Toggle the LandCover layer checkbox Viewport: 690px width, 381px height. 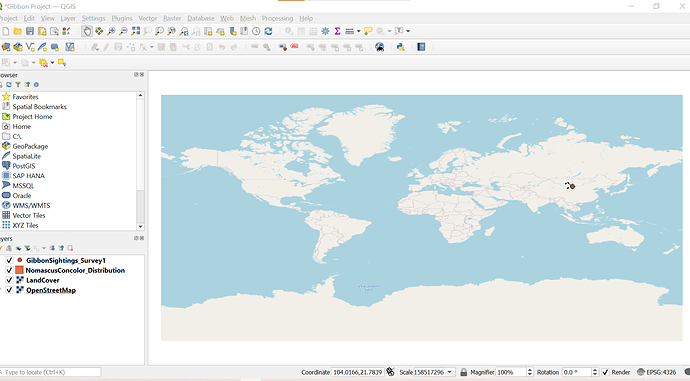tap(9, 280)
